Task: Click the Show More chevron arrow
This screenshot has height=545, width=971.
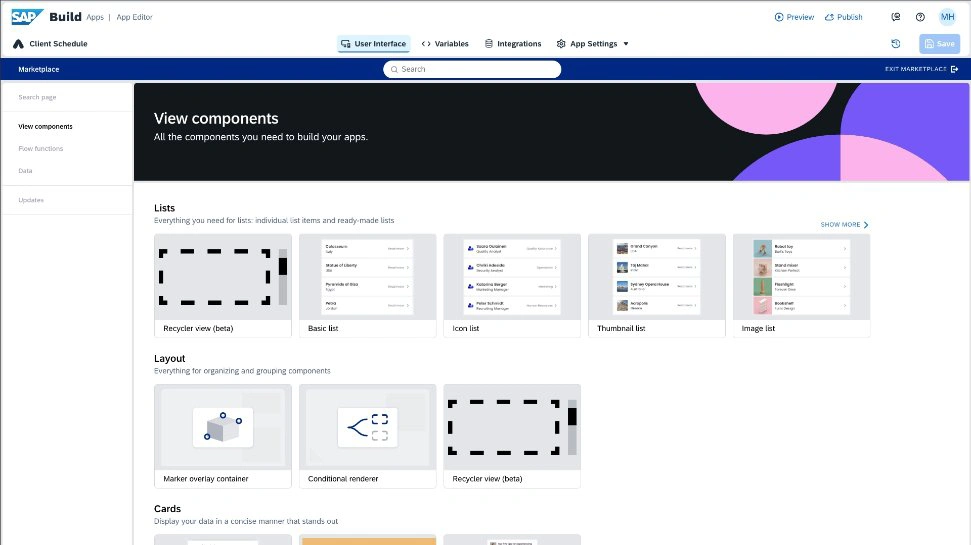Action: (866, 225)
